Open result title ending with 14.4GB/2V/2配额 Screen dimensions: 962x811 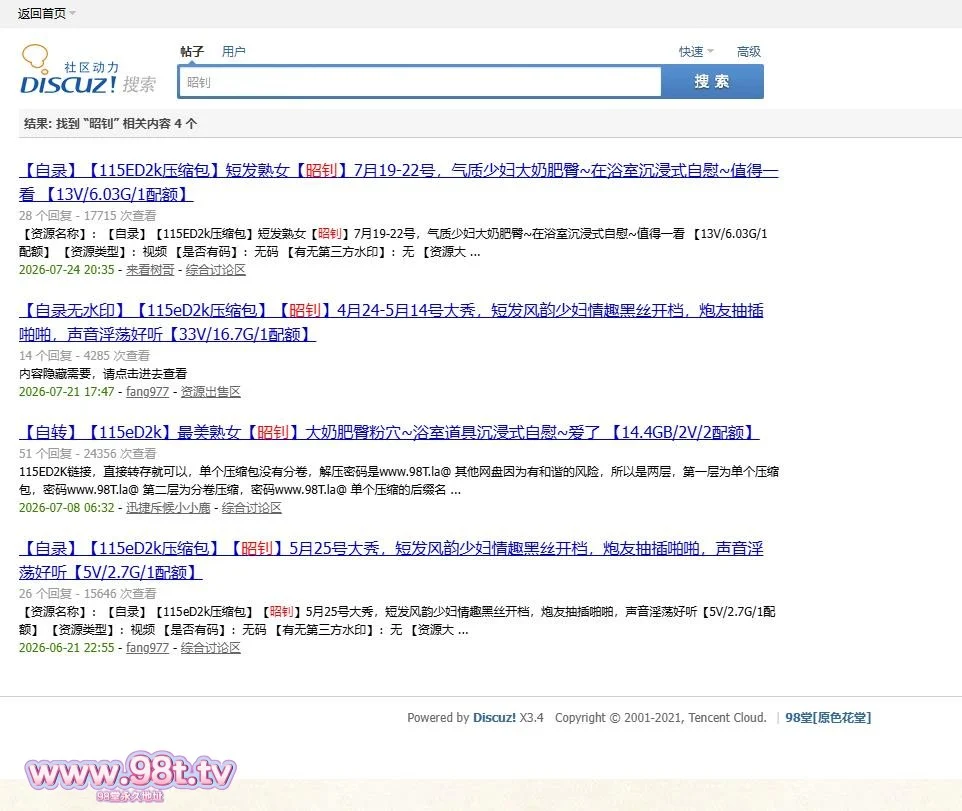(389, 432)
